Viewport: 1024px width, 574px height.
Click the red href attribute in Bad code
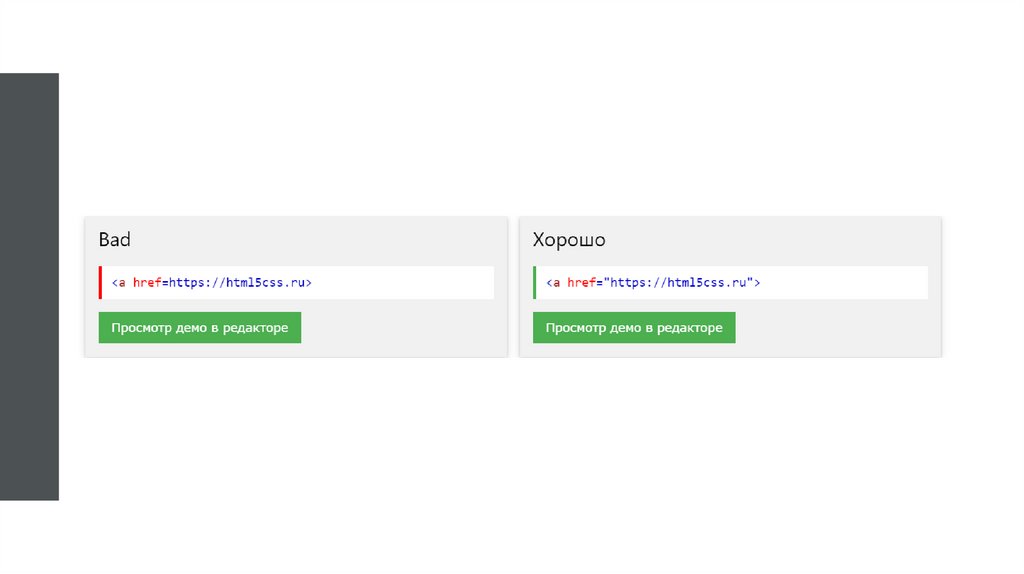click(146, 283)
